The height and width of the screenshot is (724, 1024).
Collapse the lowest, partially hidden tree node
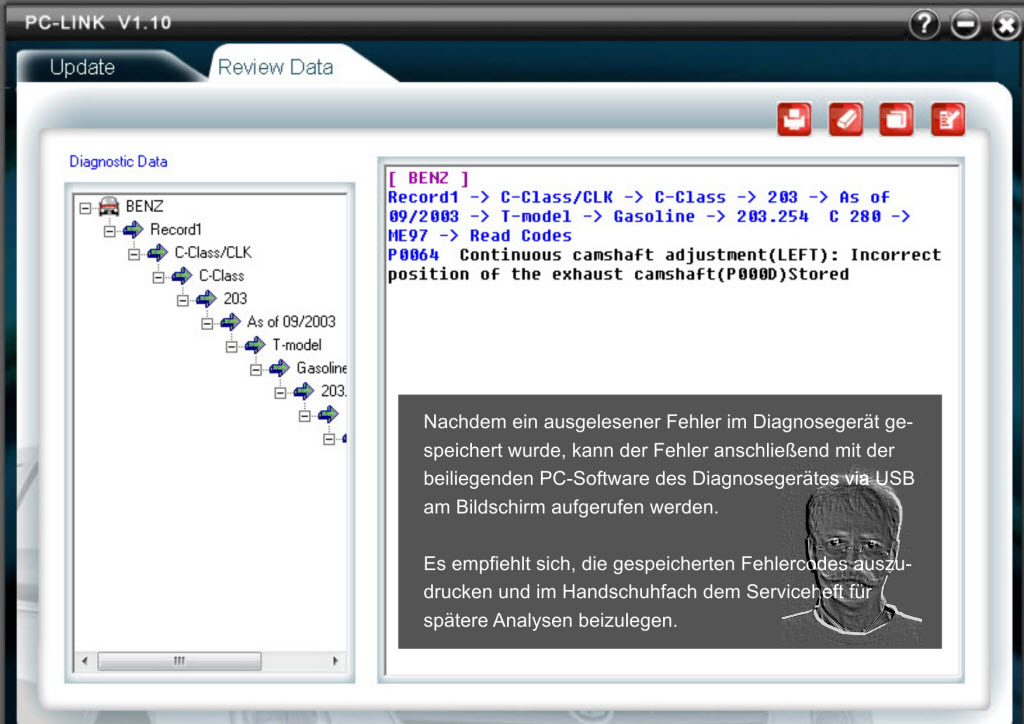[329, 439]
